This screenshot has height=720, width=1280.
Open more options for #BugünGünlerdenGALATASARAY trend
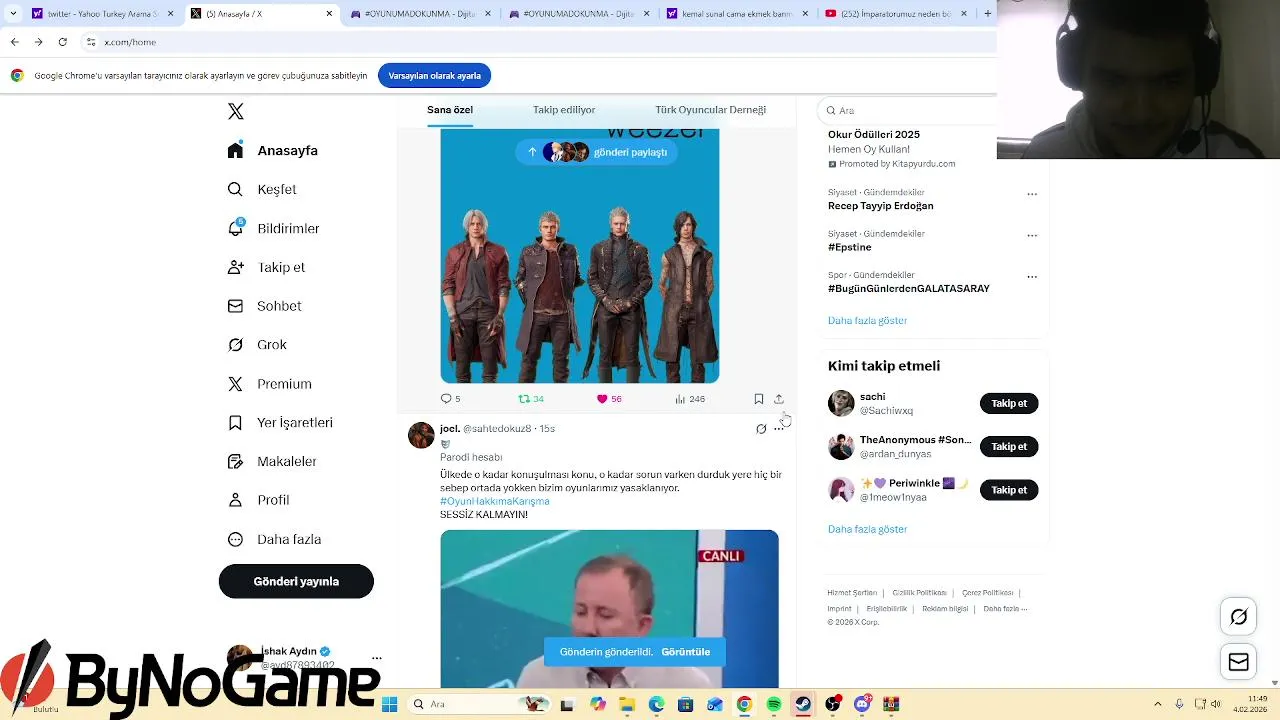click(1032, 276)
